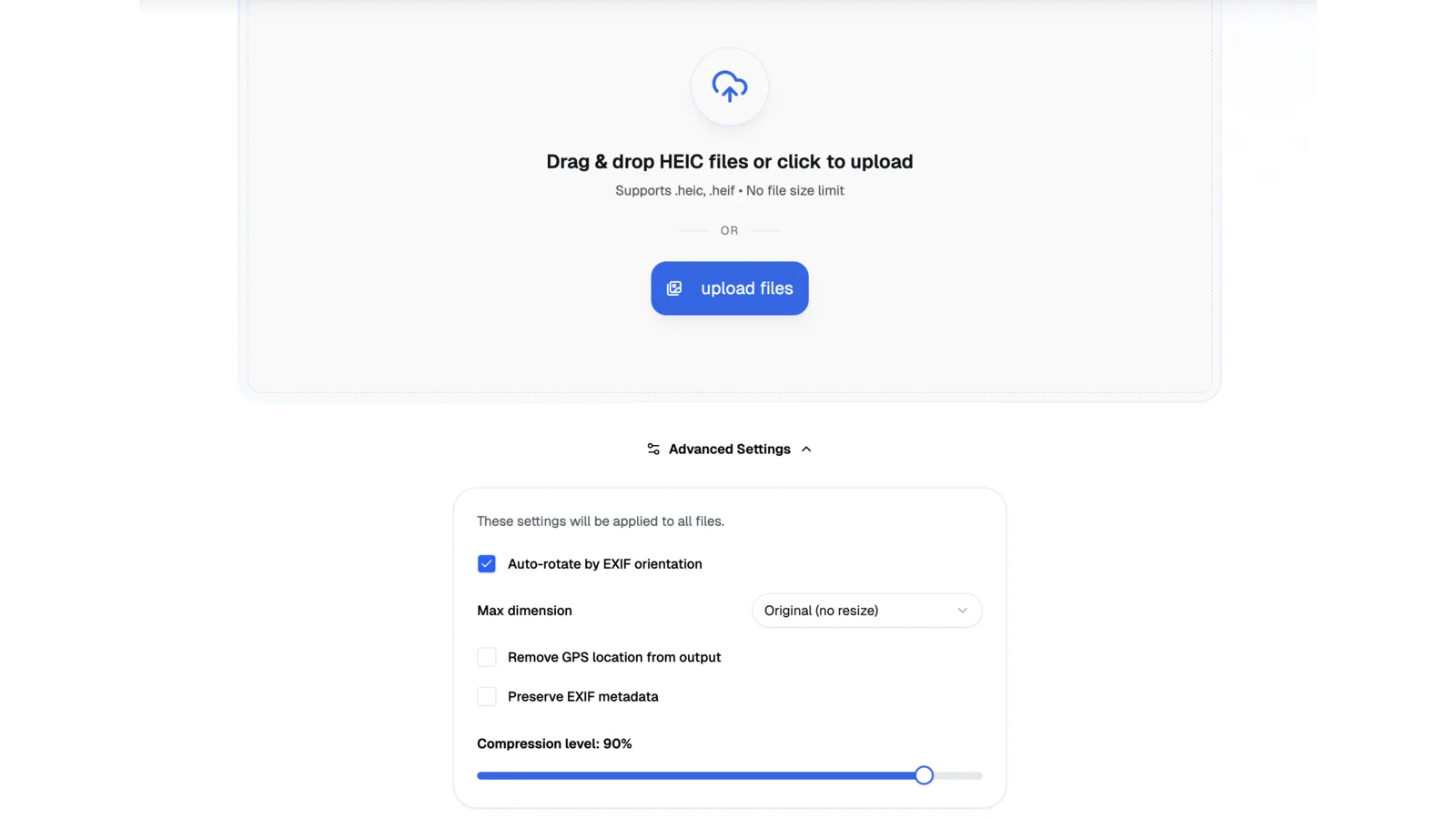Toggle the Advanced Settings label
This screenshot has height=819, width=1456.
coord(729,450)
